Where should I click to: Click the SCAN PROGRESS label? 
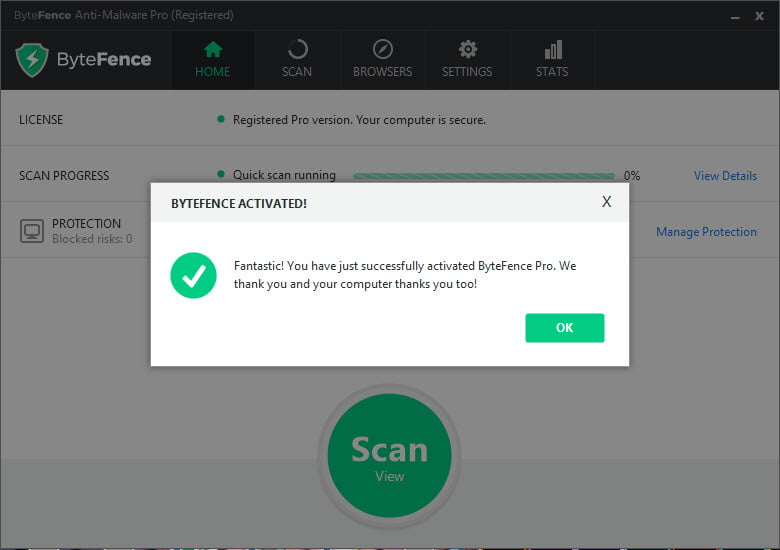click(64, 176)
